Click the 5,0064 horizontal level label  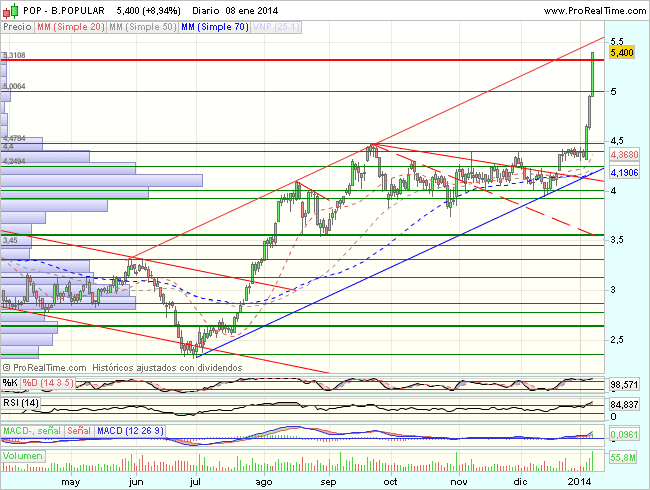(14, 86)
